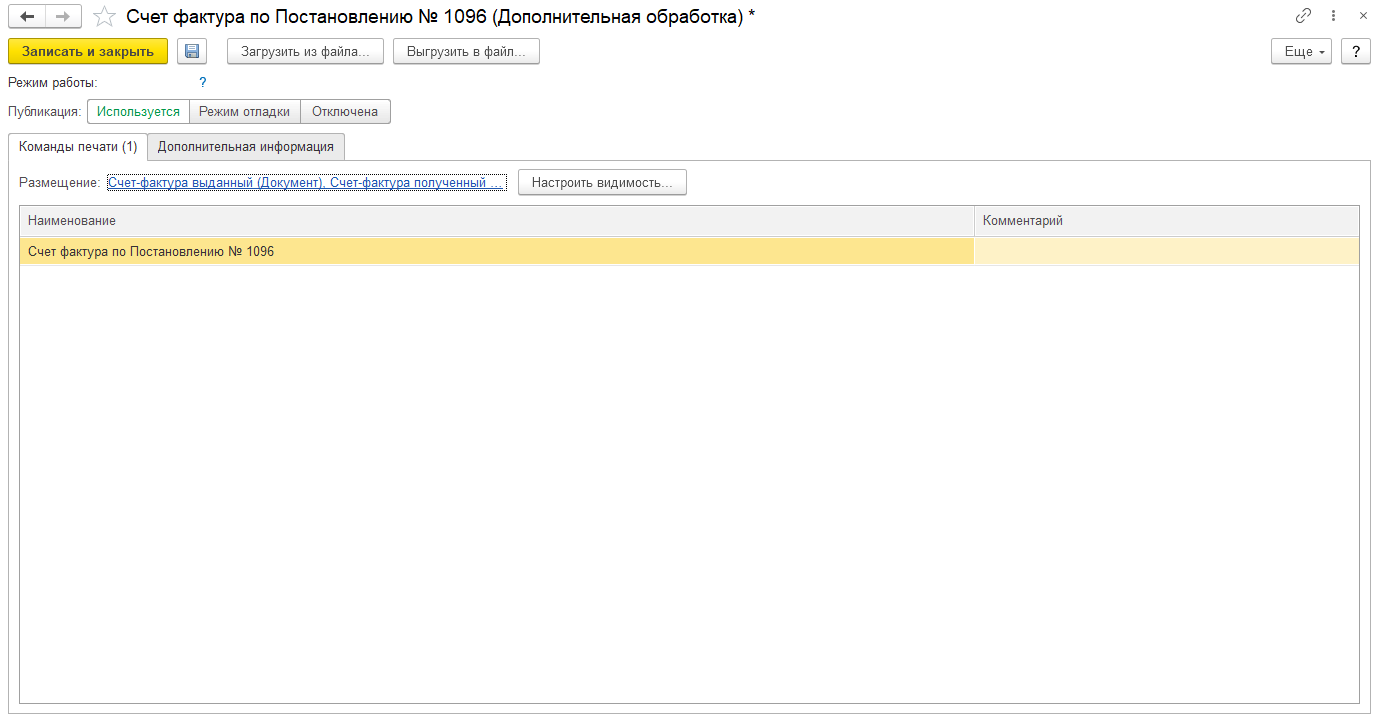This screenshot has height=720, width=1384.
Task: Close the form with the X icon
Action: coord(1363,16)
